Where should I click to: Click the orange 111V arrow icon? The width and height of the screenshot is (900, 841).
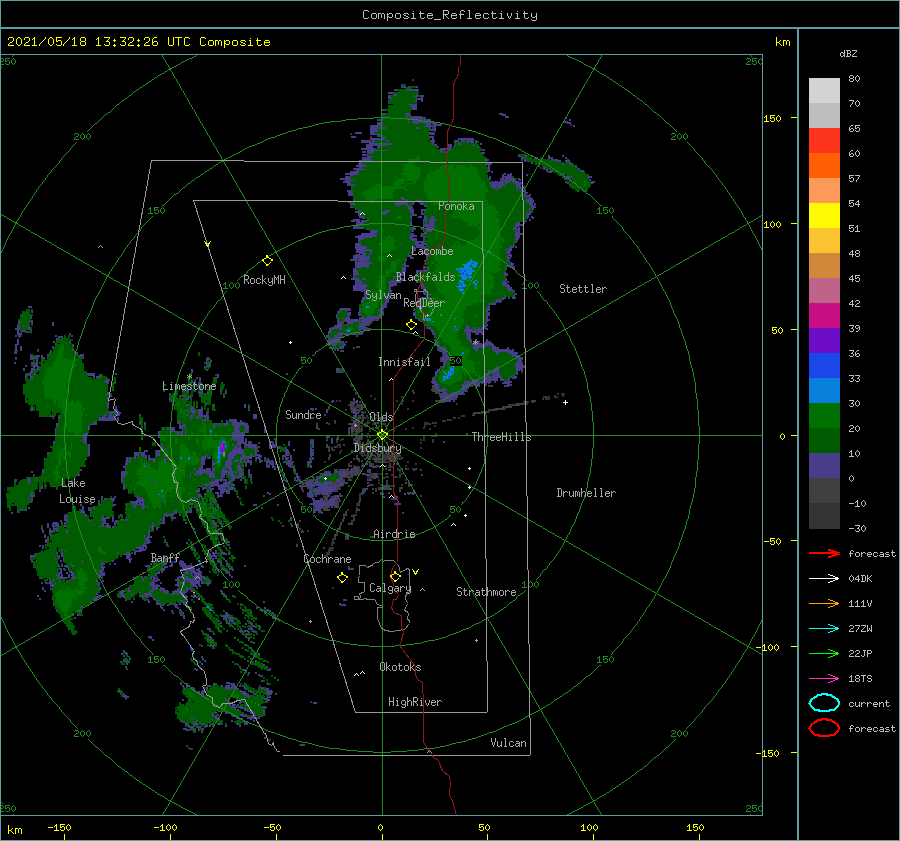(824, 603)
